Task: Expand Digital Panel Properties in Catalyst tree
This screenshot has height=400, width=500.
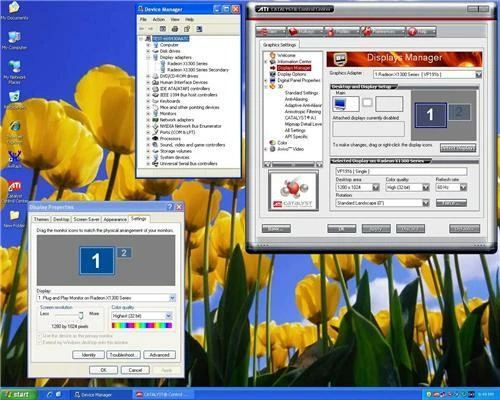Action: [x=266, y=80]
